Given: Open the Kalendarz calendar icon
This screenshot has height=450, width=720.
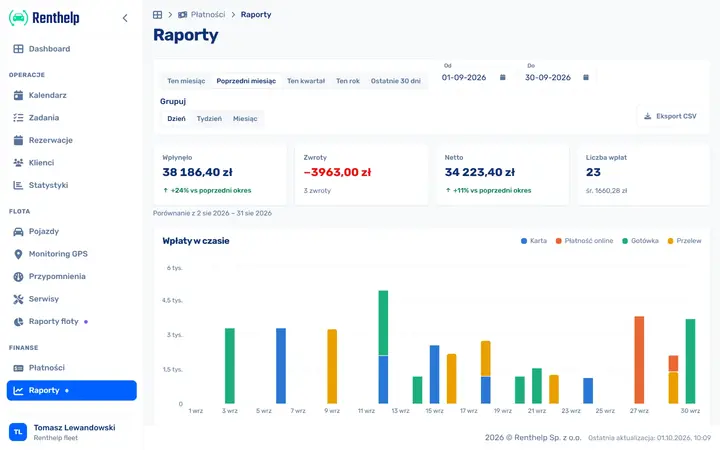Looking at the screenshot, I should [18, 95].
